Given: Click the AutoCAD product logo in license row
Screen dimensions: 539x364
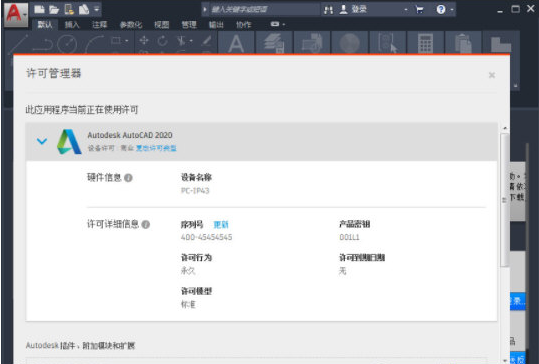Looking at the screenshot, I should [69, 141].
